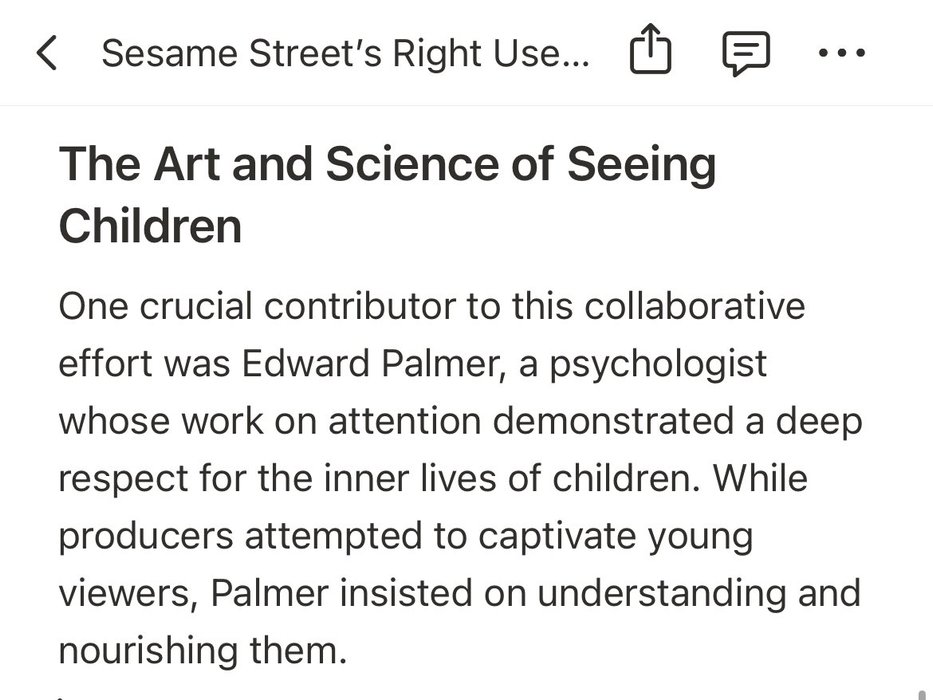Click the word respect in the paragraph
The image size is (933, 700).
(123, 479)
